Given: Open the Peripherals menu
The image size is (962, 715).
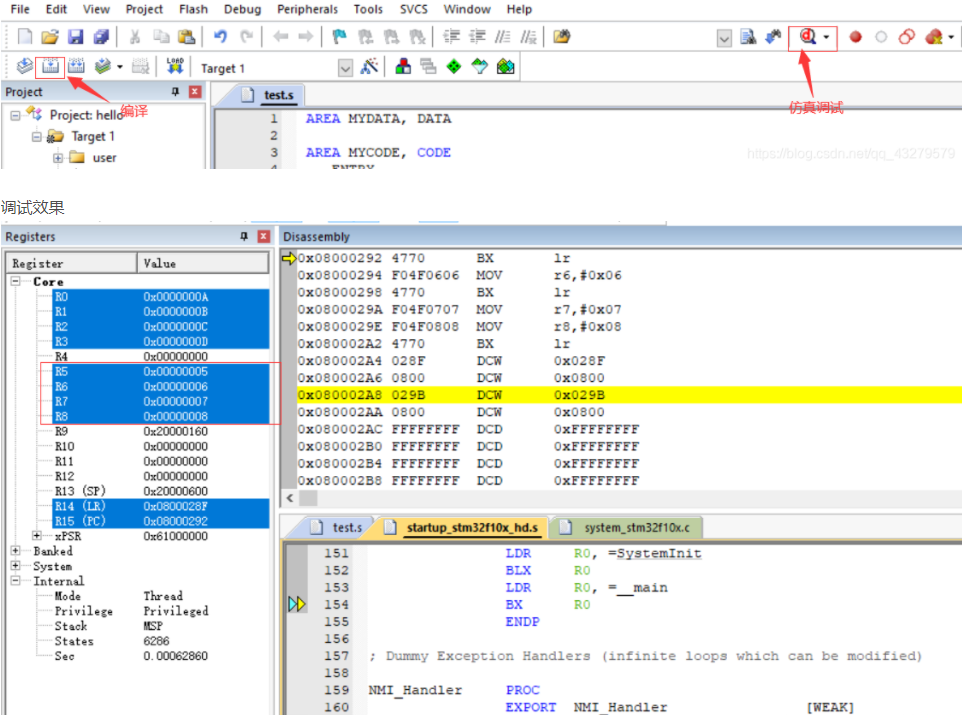Looking at the screenshot, I should coord(307,9).
